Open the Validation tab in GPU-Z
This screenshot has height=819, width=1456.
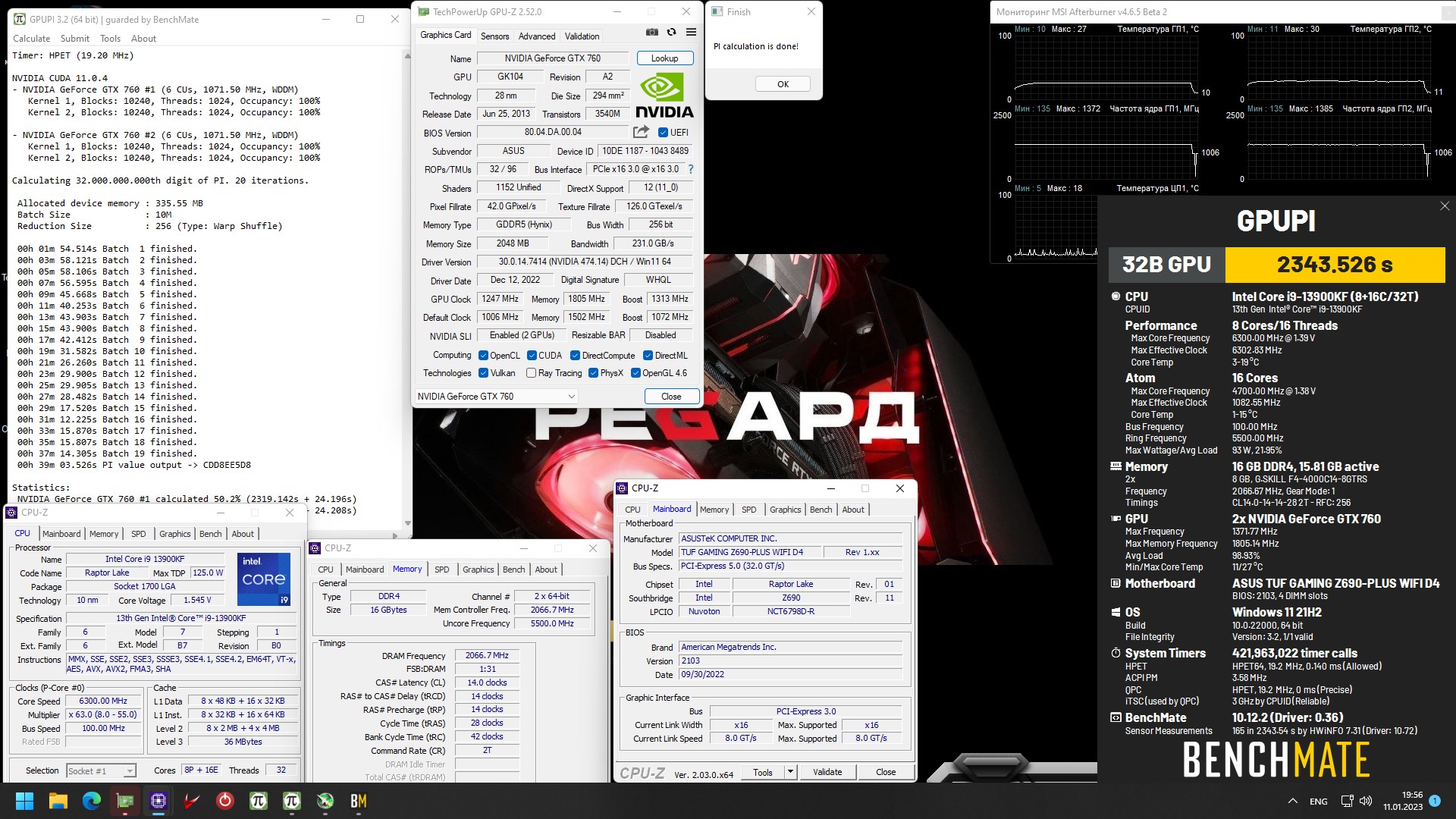click(582, 36)
